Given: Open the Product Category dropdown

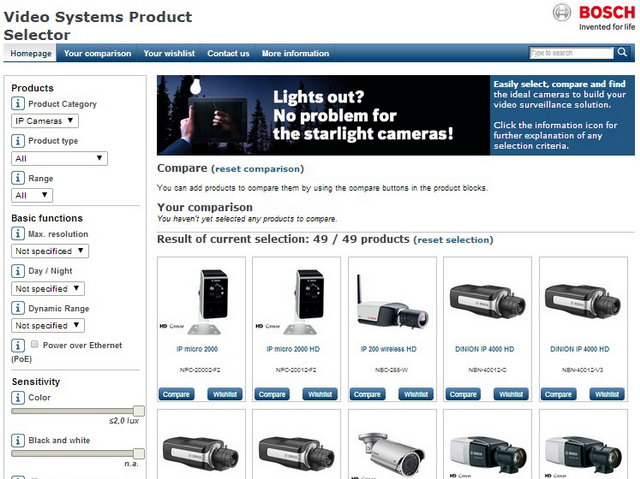Looking at the screenshot, I should coord(45,121).
